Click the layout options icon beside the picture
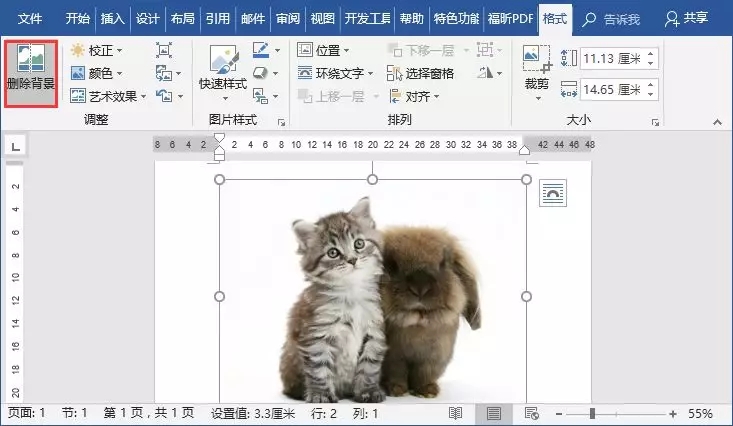Image resolution: width=733 pixels, height=426 pixels. (x=552, y=193)
